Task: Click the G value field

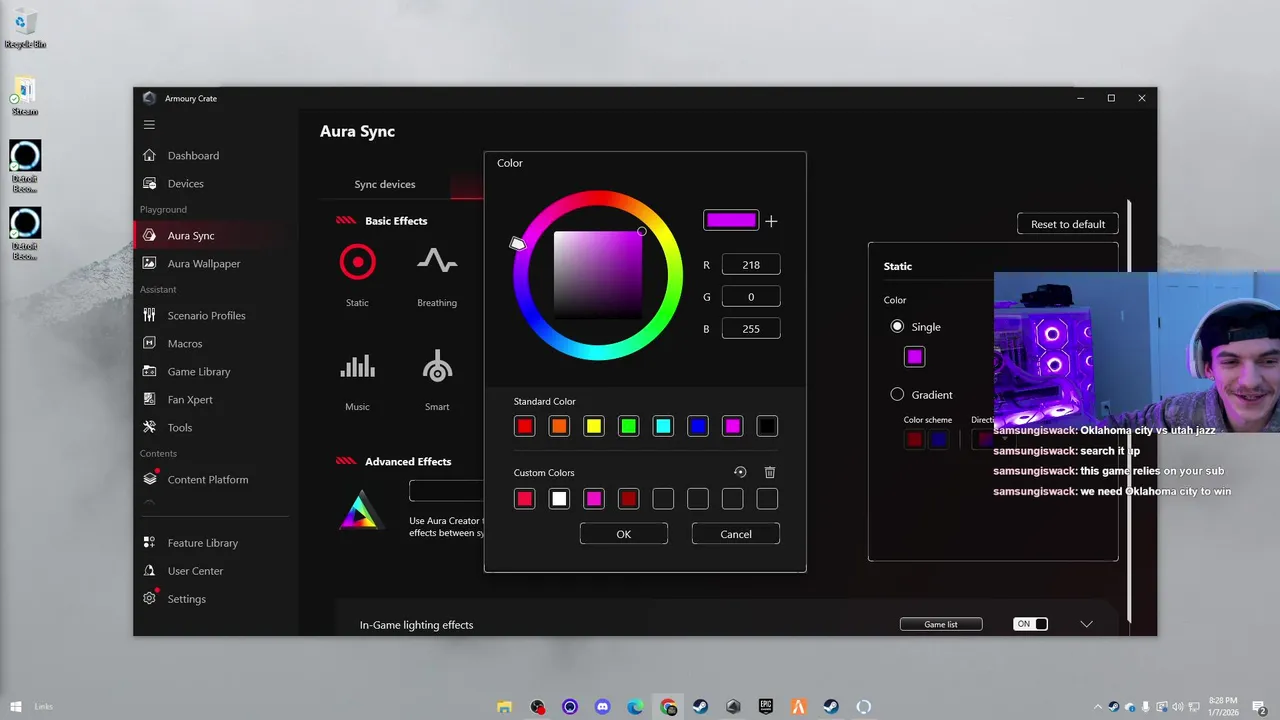Action: click(x=751, y=297)
